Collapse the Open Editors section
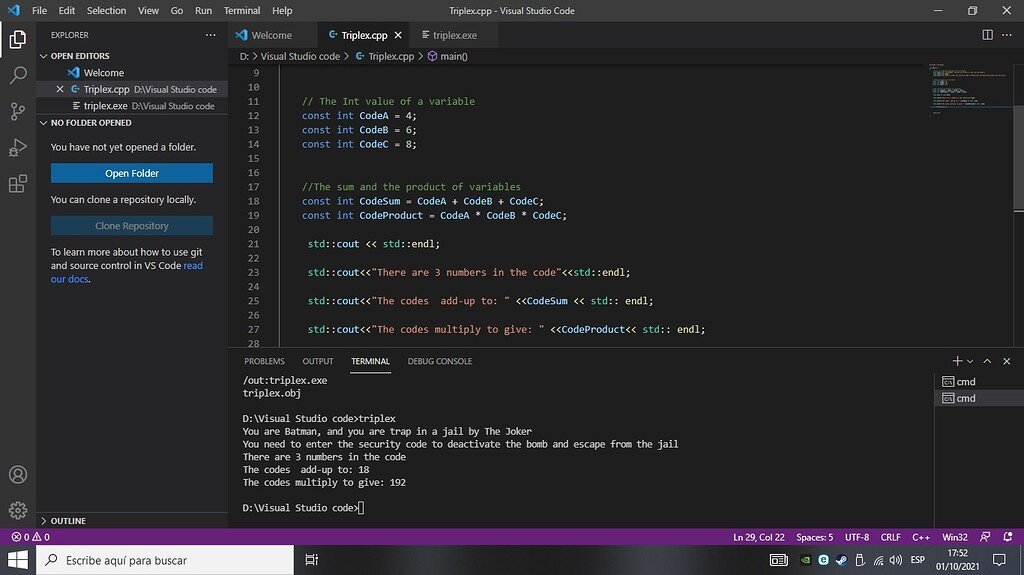1024x575 pixels. tap(80, 56)
